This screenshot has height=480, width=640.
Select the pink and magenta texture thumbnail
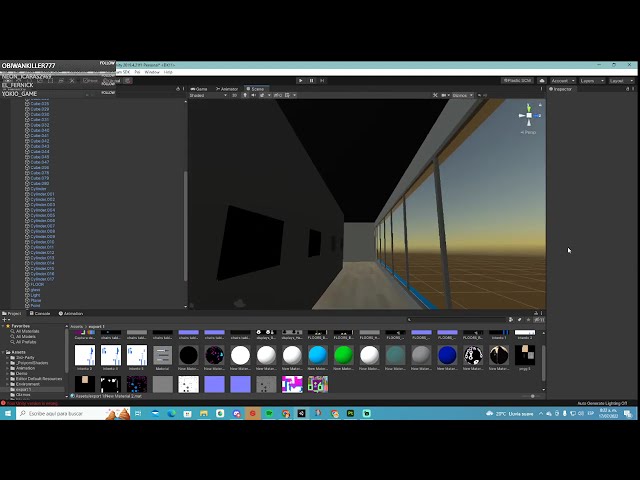click(x=292, y=384)
